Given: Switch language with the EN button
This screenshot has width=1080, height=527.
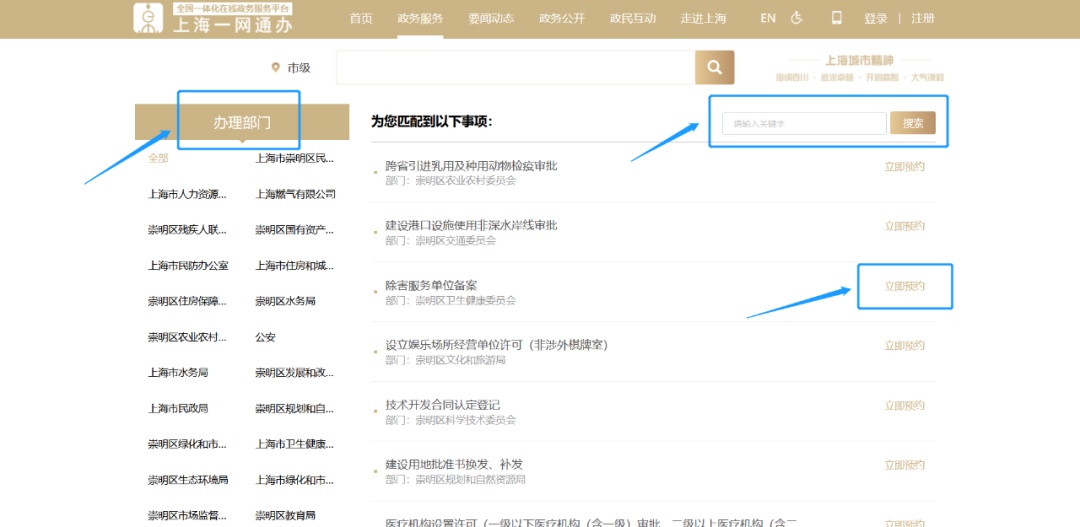Looking at the screenshot, I should pyautogui.click(x=767, y=18).
